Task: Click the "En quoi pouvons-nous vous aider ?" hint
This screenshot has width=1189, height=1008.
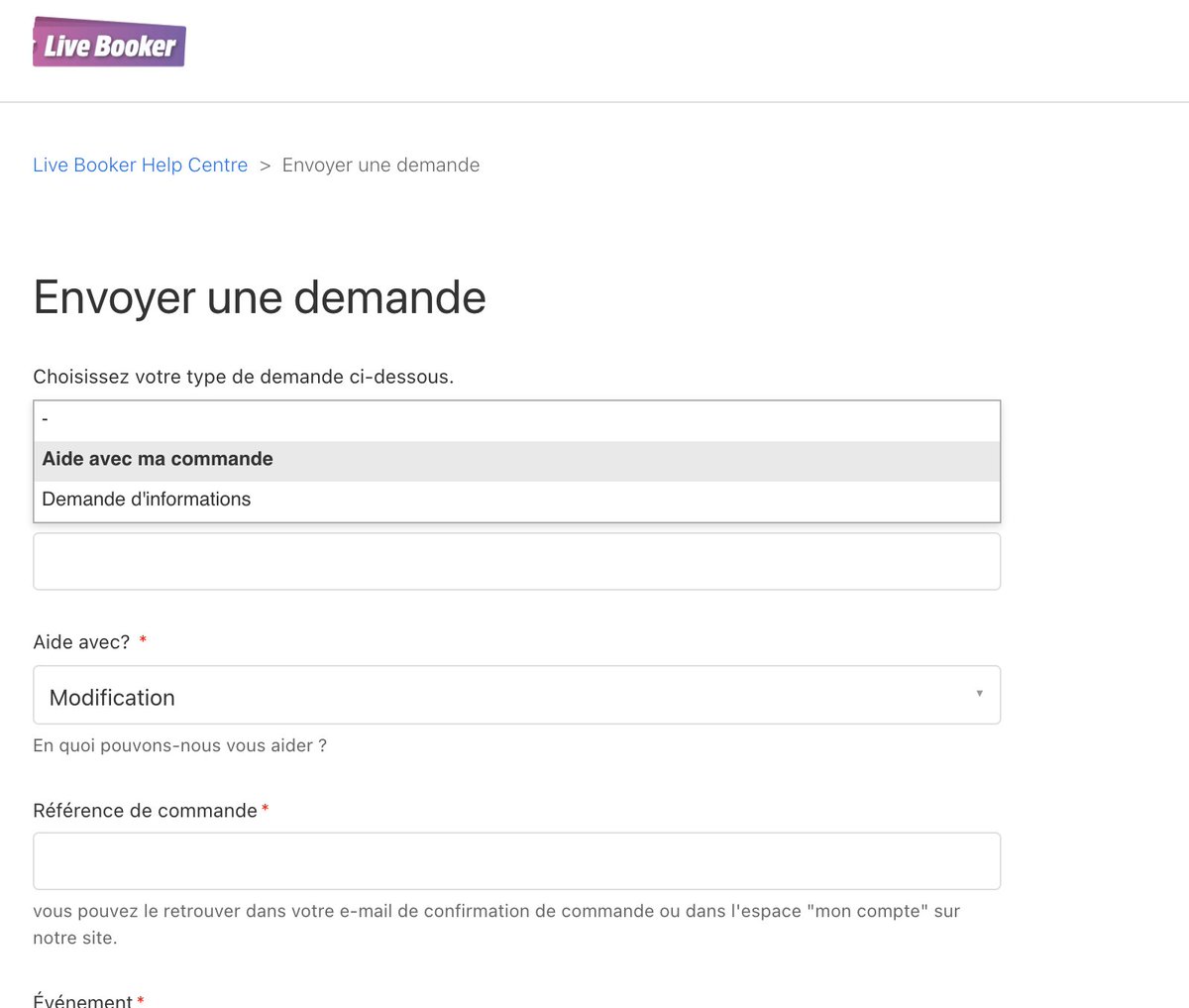Action: (179, 745)
